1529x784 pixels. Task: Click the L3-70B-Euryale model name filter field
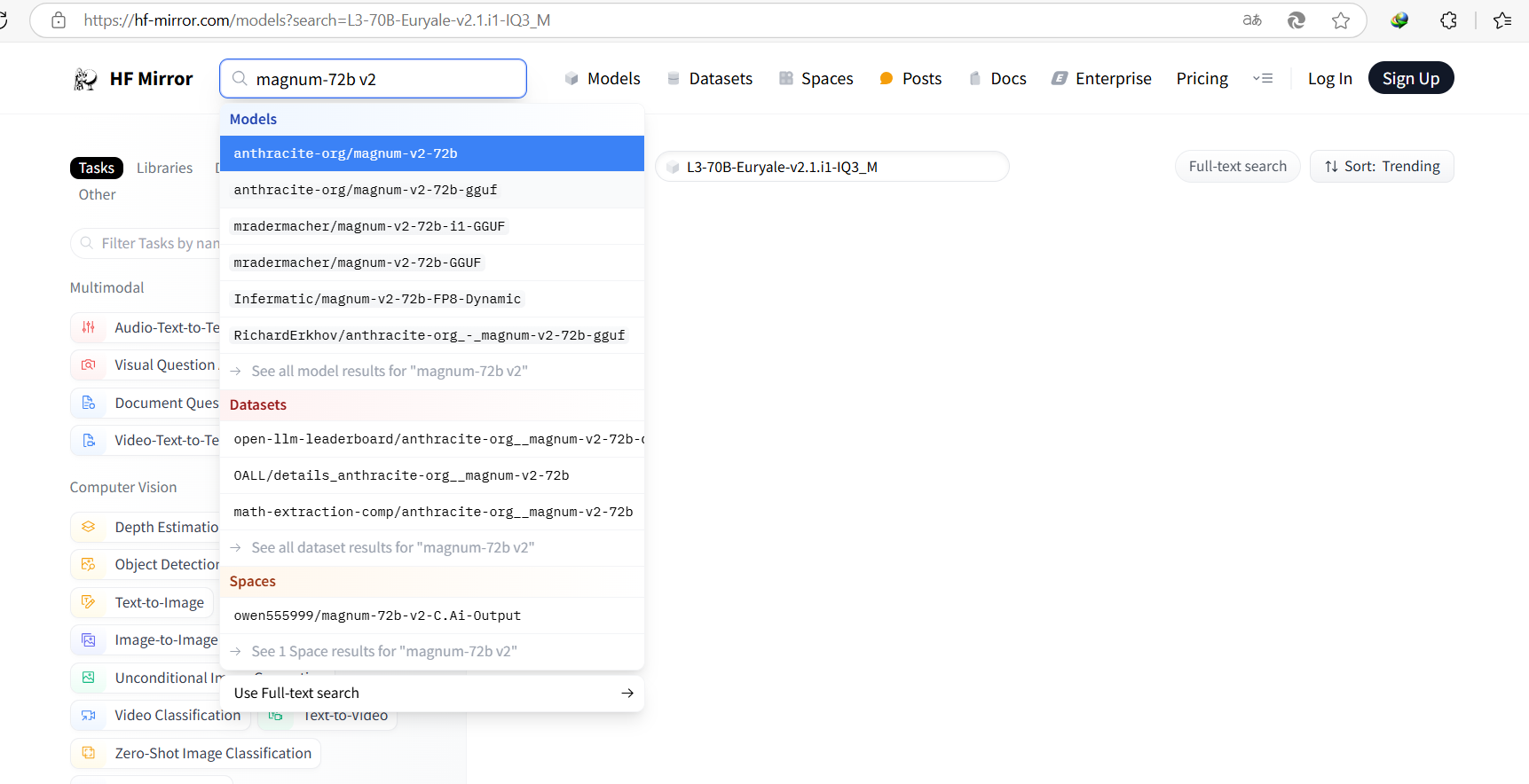pyautogui.click(x=832, y=167)
